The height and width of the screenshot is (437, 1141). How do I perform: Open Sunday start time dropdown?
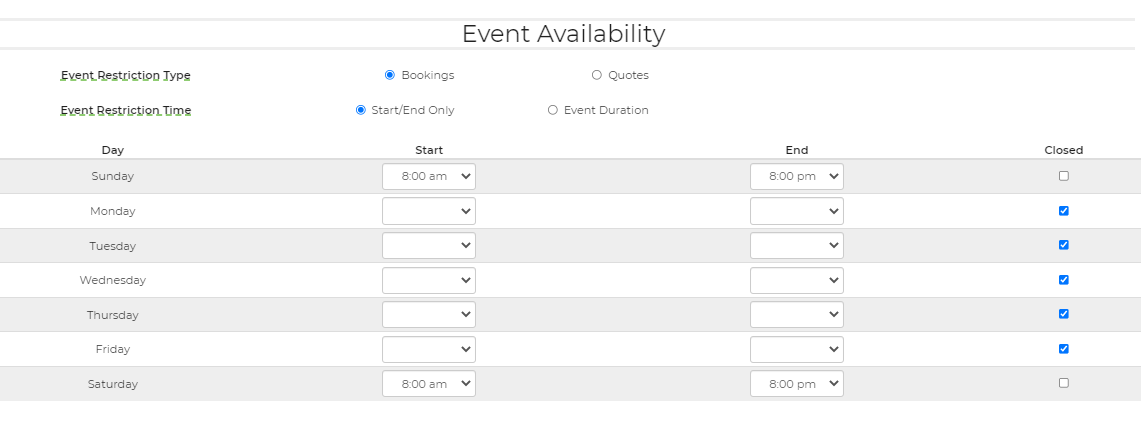[x=428, y=176]
